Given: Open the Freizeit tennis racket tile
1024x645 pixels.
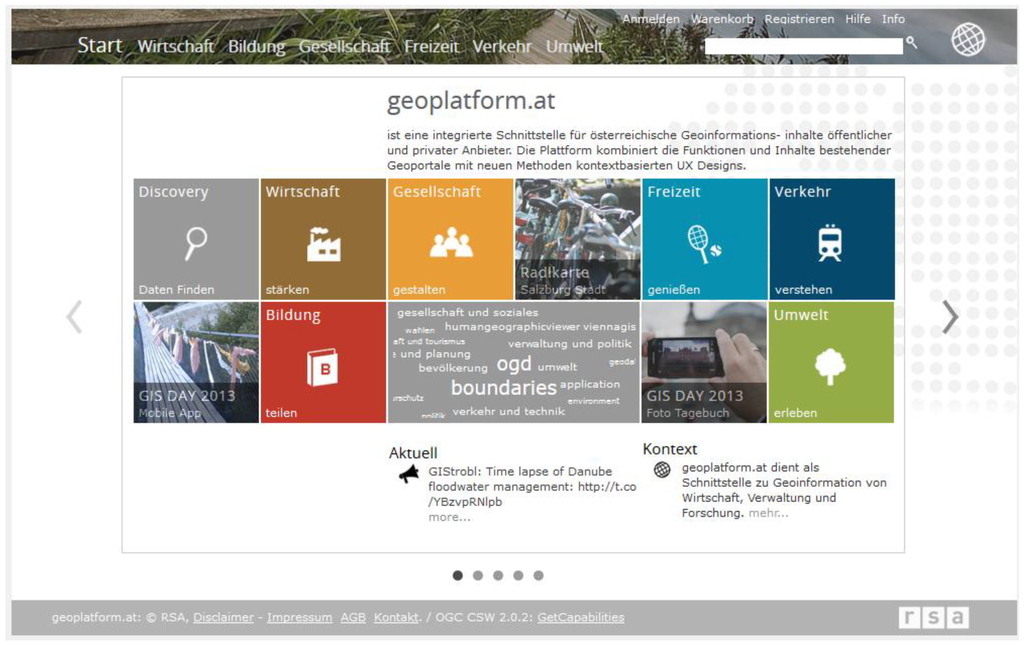Looking at the screenshot, I should 704,240.
